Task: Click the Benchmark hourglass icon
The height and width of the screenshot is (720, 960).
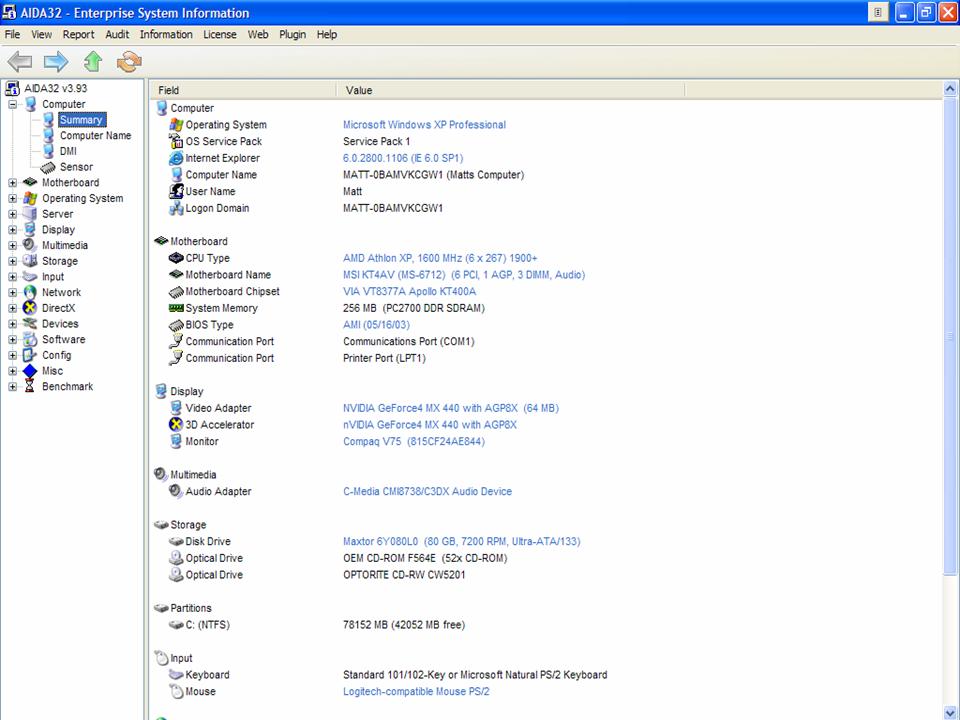Action: 29,386
